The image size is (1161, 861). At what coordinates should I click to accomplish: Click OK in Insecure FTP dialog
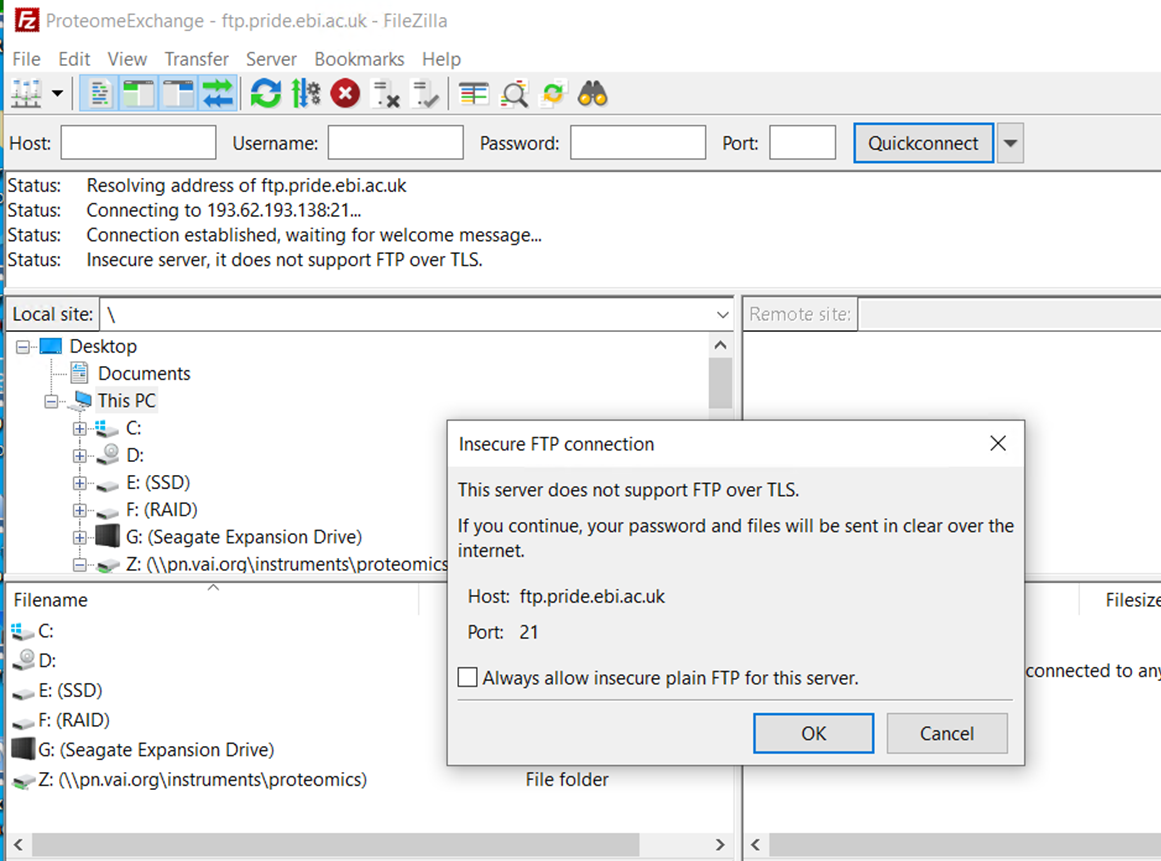[x=814, y=733]
